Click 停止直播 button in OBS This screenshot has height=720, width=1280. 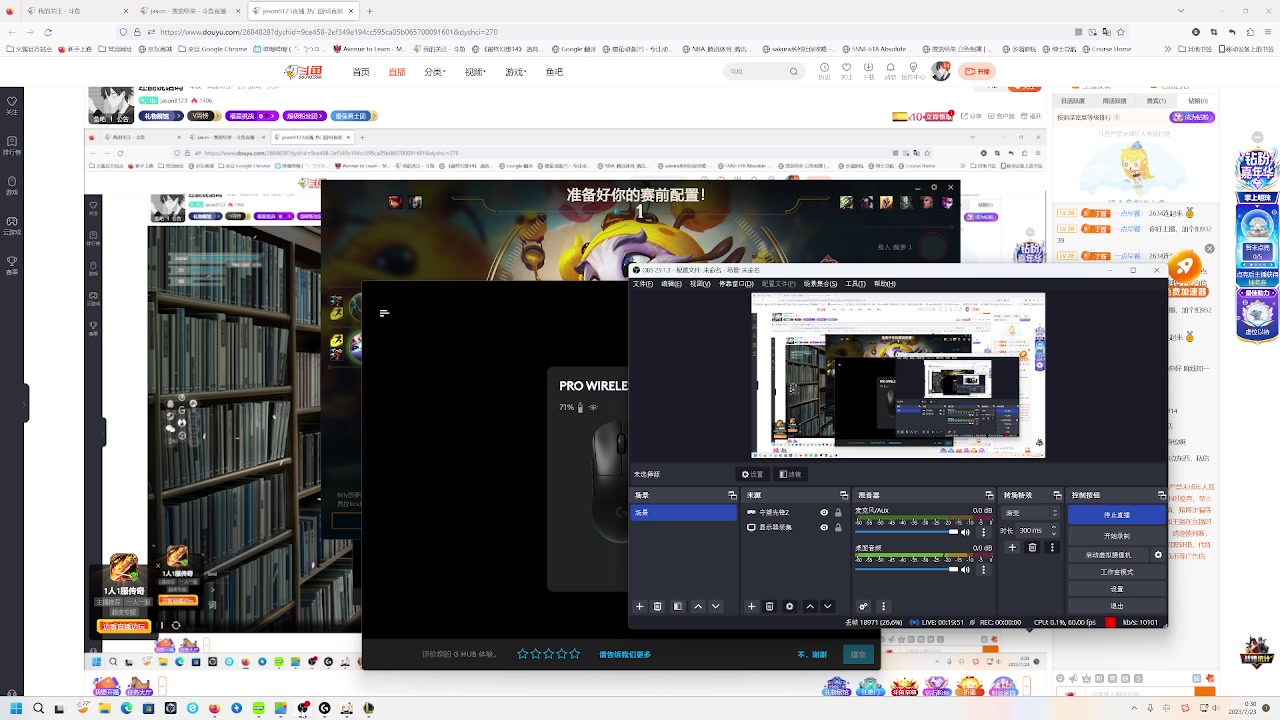click(x=1117, y=515)
